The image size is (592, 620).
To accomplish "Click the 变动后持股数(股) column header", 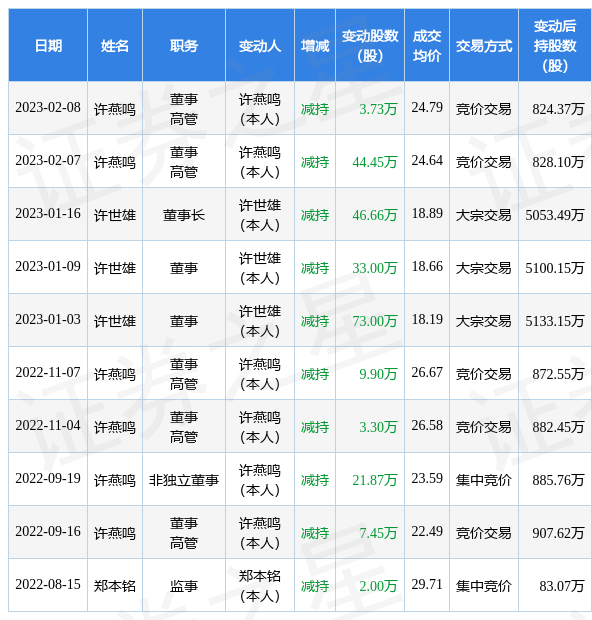I will [555, 46].
